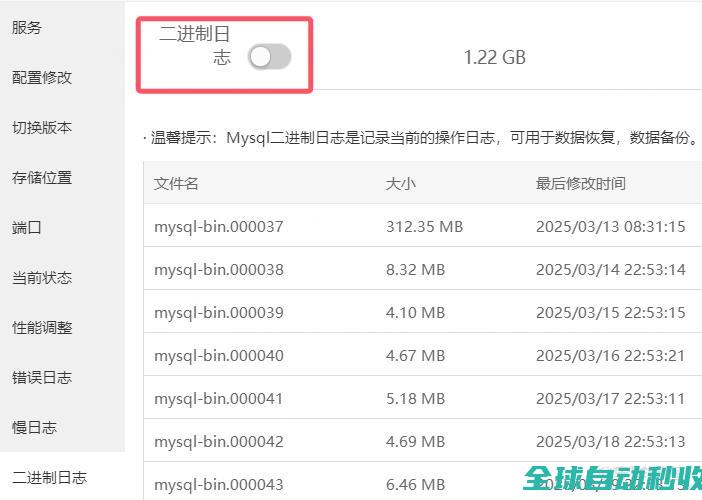This screenshot has width=702, height=500.
Task: Click the 大小 column header
Action: [400, 184]
